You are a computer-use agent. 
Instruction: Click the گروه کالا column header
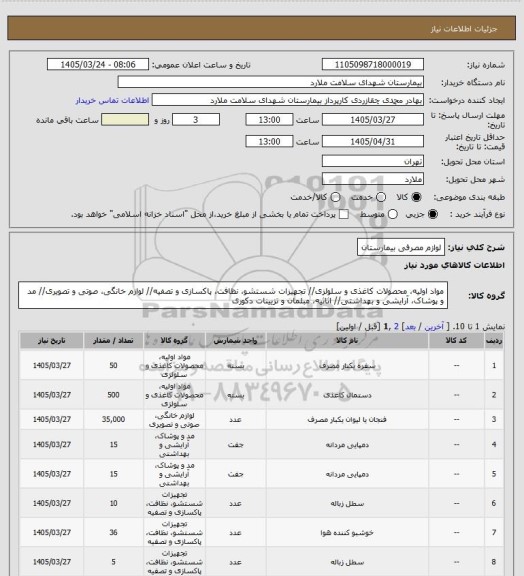tap(174, 341)
